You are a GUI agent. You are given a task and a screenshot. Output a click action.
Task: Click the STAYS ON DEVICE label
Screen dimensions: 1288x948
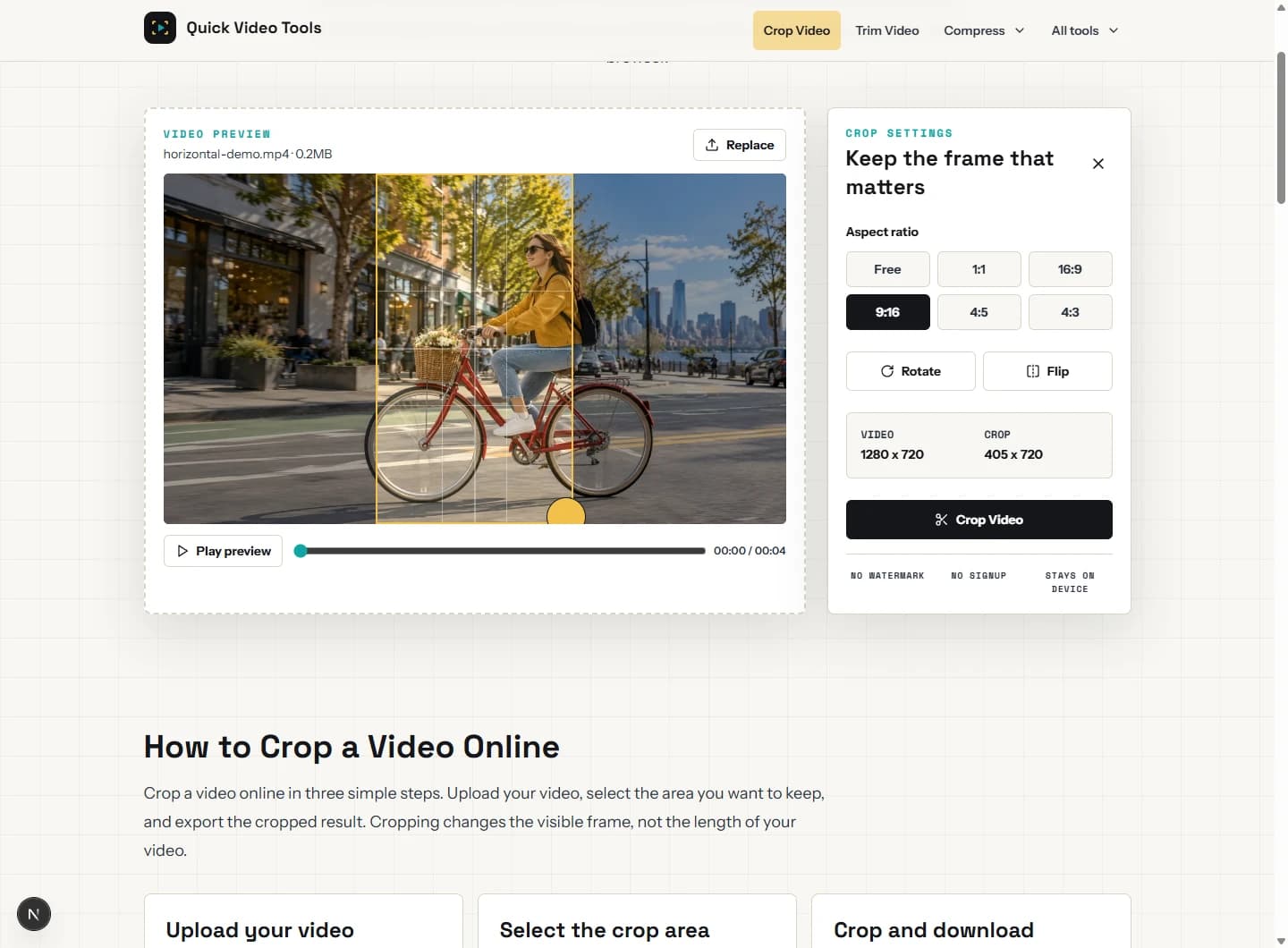click(x=1070, y=582)
